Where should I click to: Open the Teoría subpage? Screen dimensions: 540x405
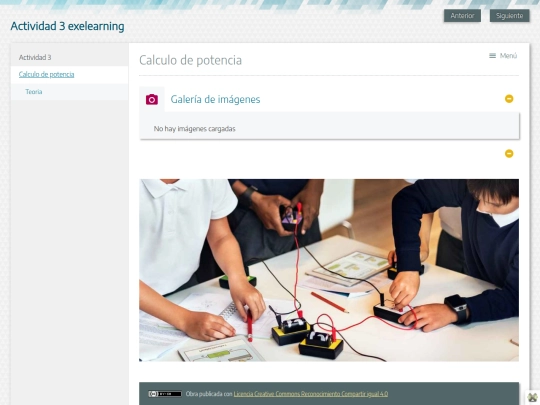pos(34,92)
